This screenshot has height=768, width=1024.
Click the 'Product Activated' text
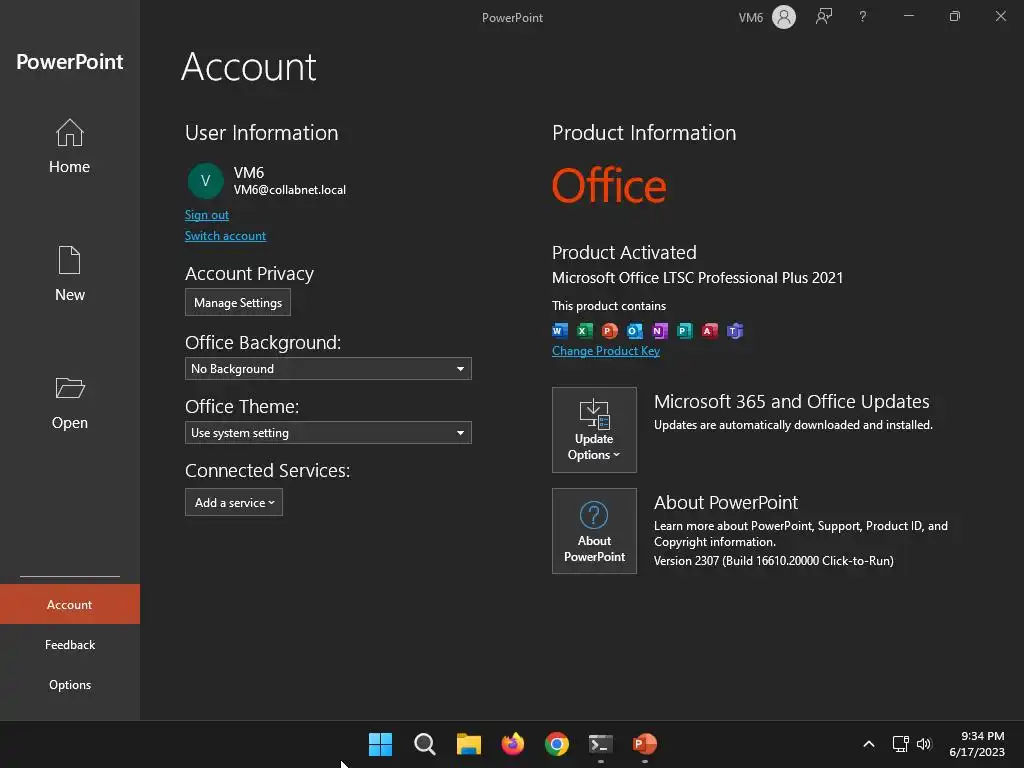(x=624, y=252)
